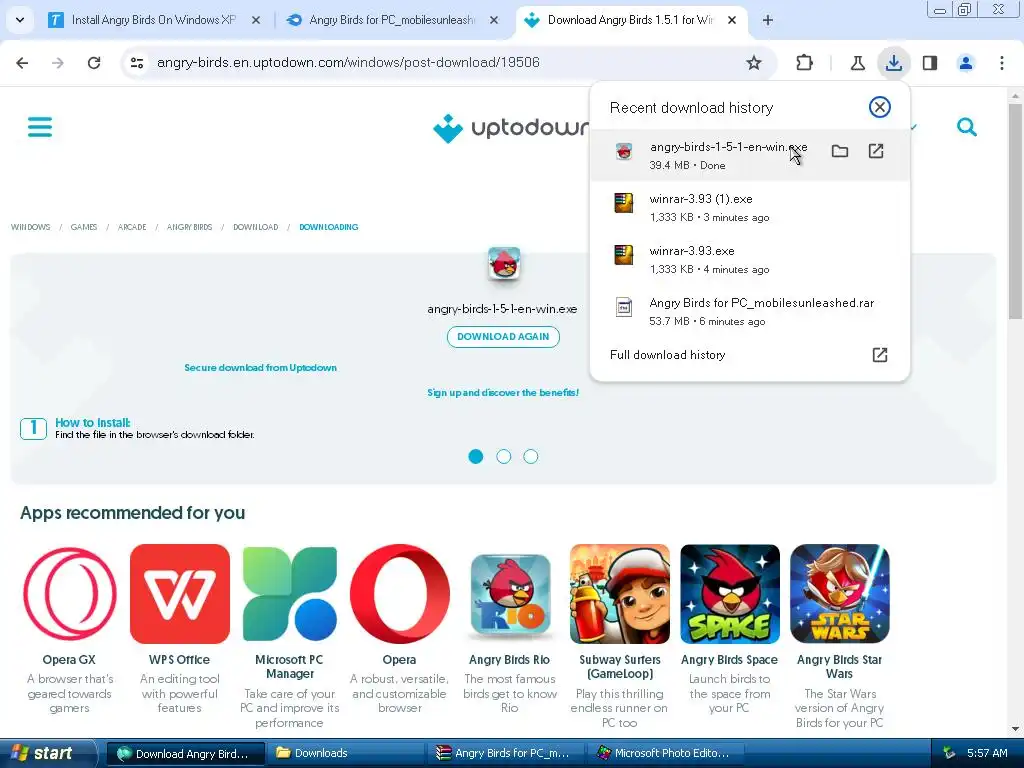Open Chrome three-dot menu
The width and height of the screenshot is (1024, 768).
tap(1002, 63)
